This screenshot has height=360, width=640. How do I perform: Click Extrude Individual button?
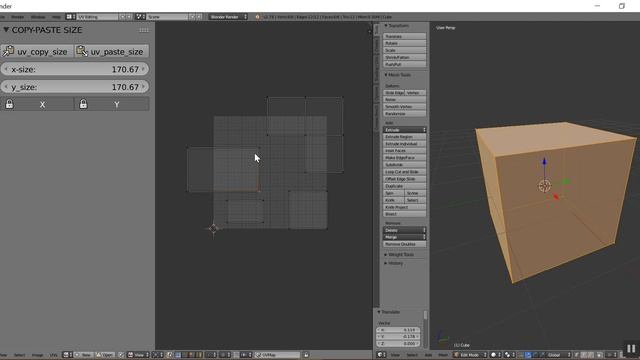click(x=404, y=144)
